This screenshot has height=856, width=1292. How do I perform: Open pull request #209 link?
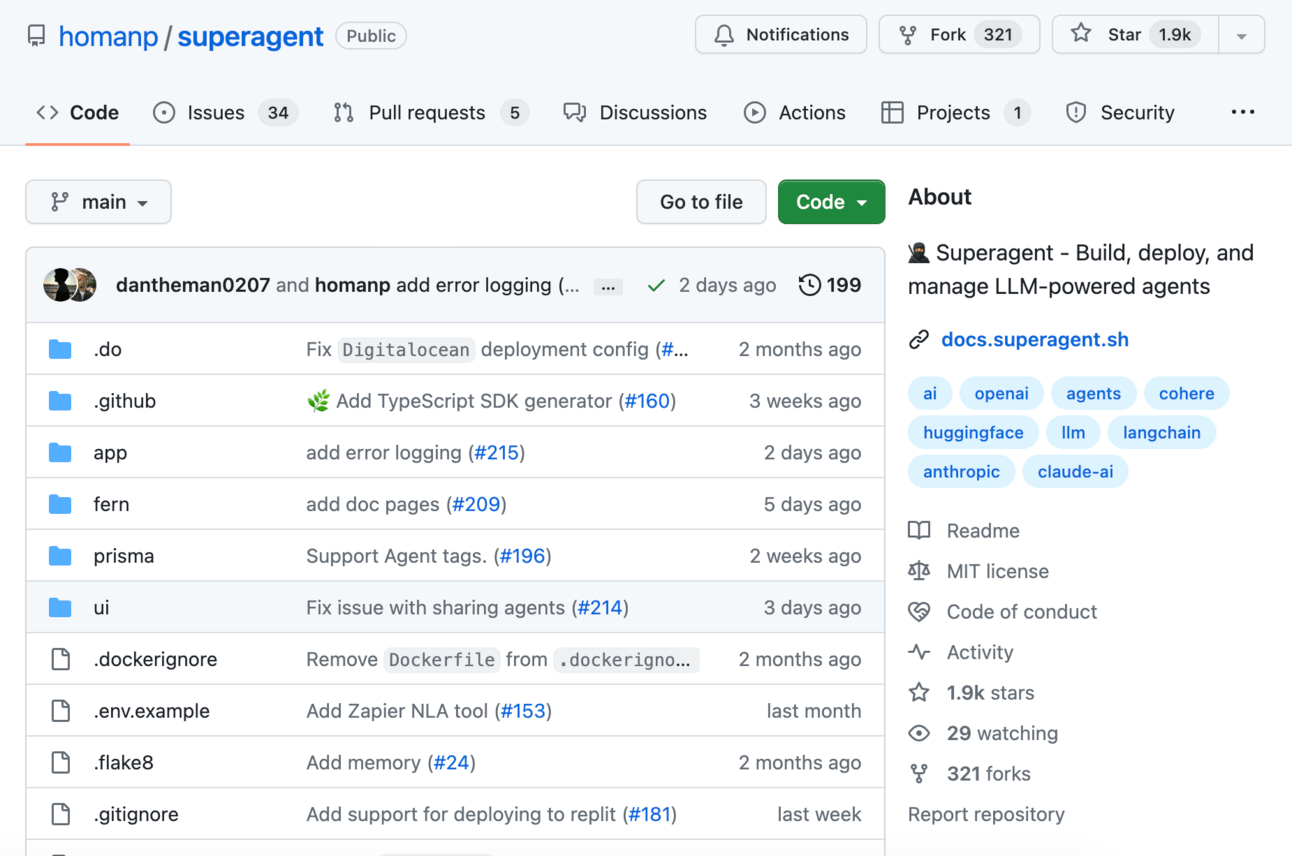[x=476, y=504]
